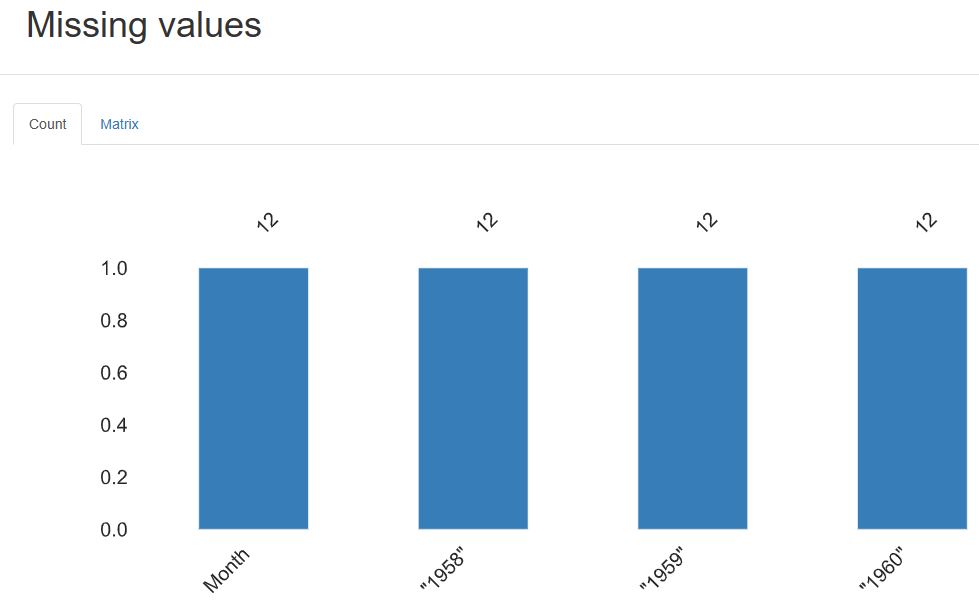This screenshot has width=979, height=615.
Task: Click the 12 count above "1959" bar
Action: click(x=705, y=220)
